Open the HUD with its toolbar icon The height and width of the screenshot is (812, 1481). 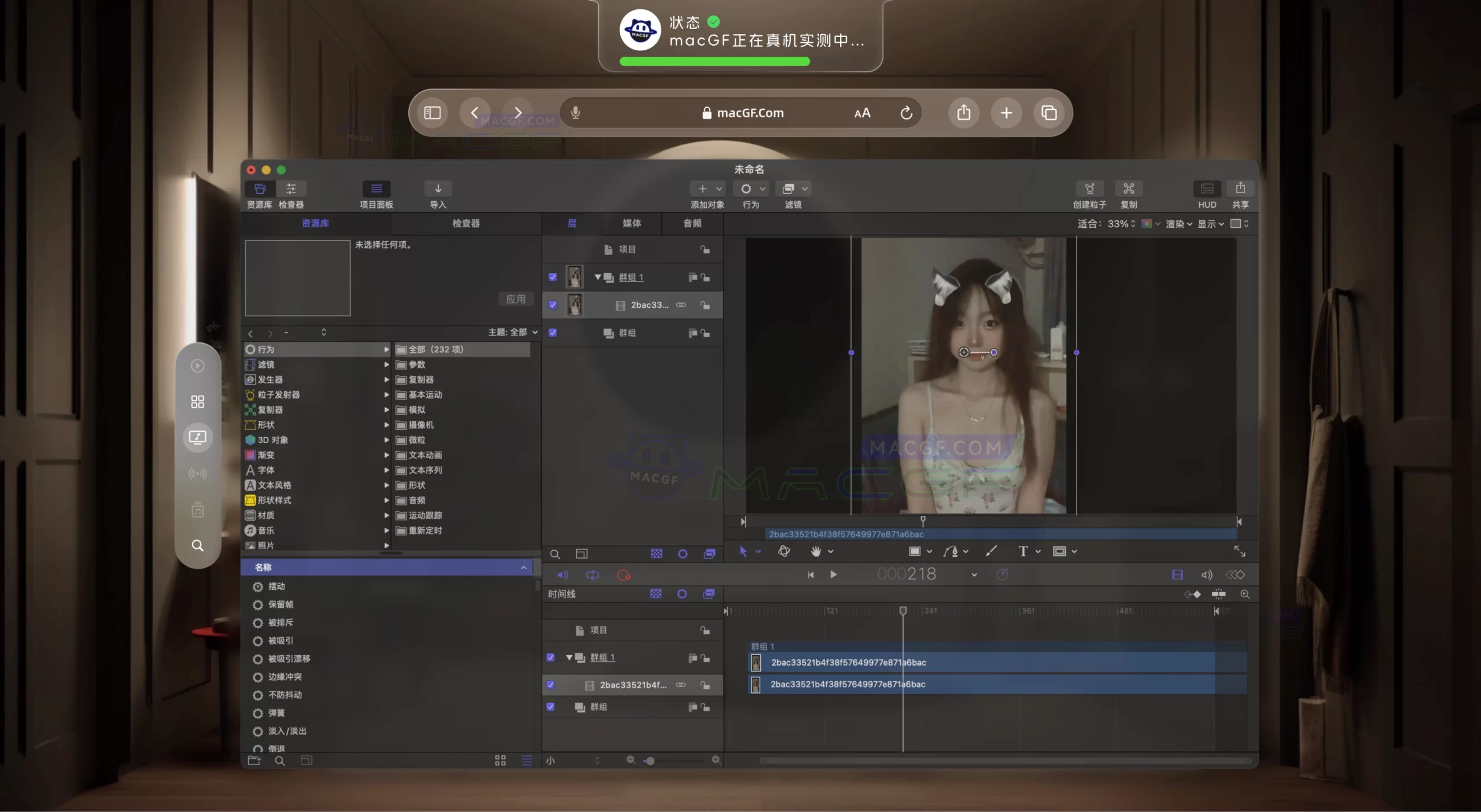(x=1207, y=189)
